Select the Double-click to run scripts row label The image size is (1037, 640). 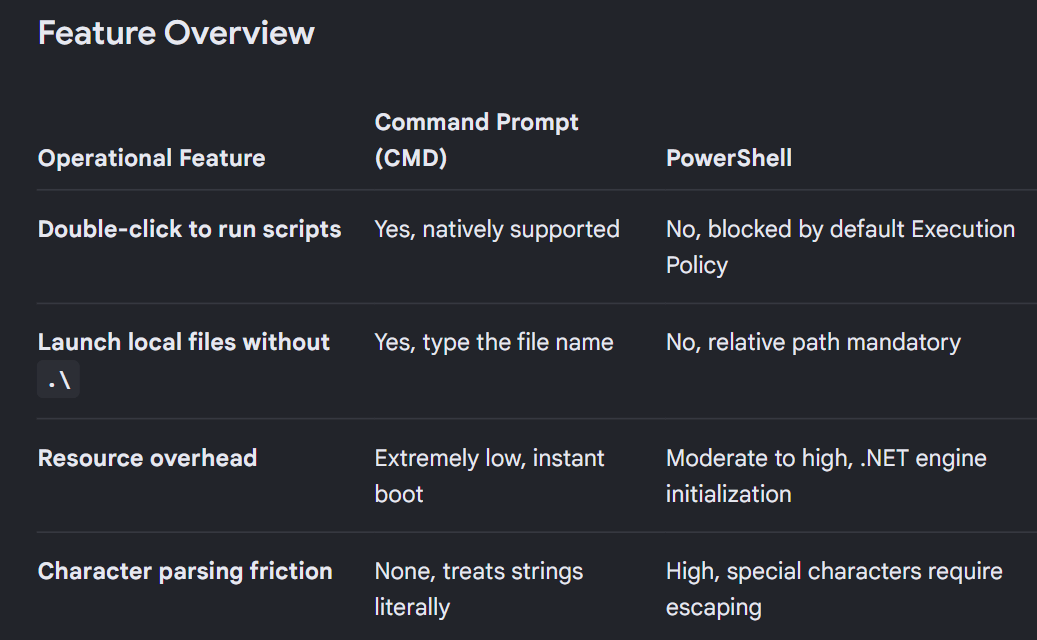pyautogui.click(x=189, y=229)
